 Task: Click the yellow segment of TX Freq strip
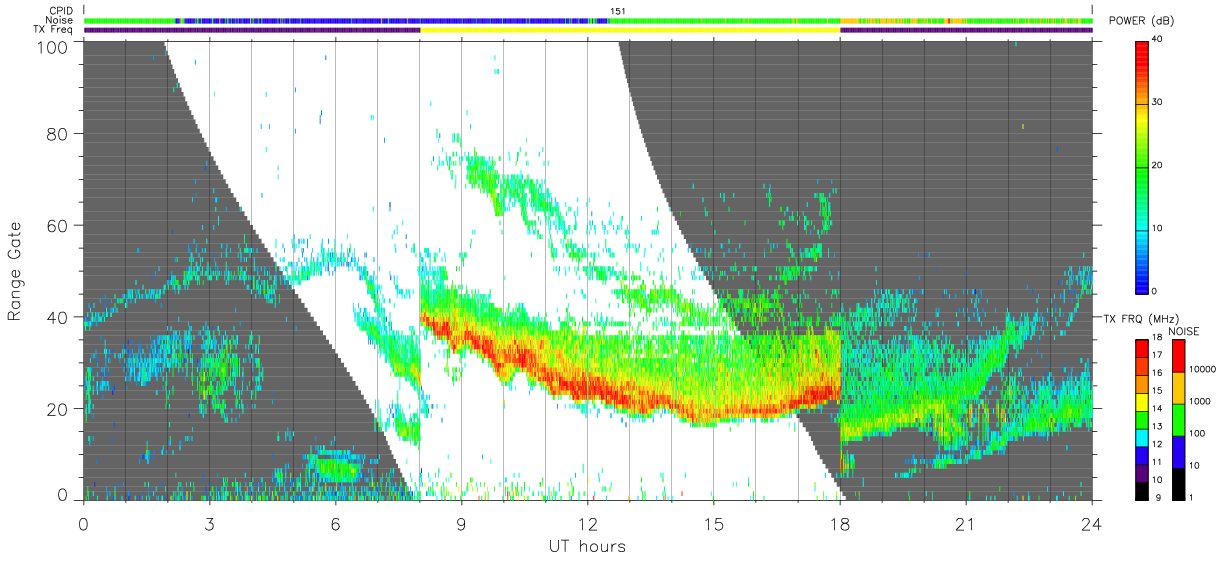pyautogui.click(x=630, y=30)
